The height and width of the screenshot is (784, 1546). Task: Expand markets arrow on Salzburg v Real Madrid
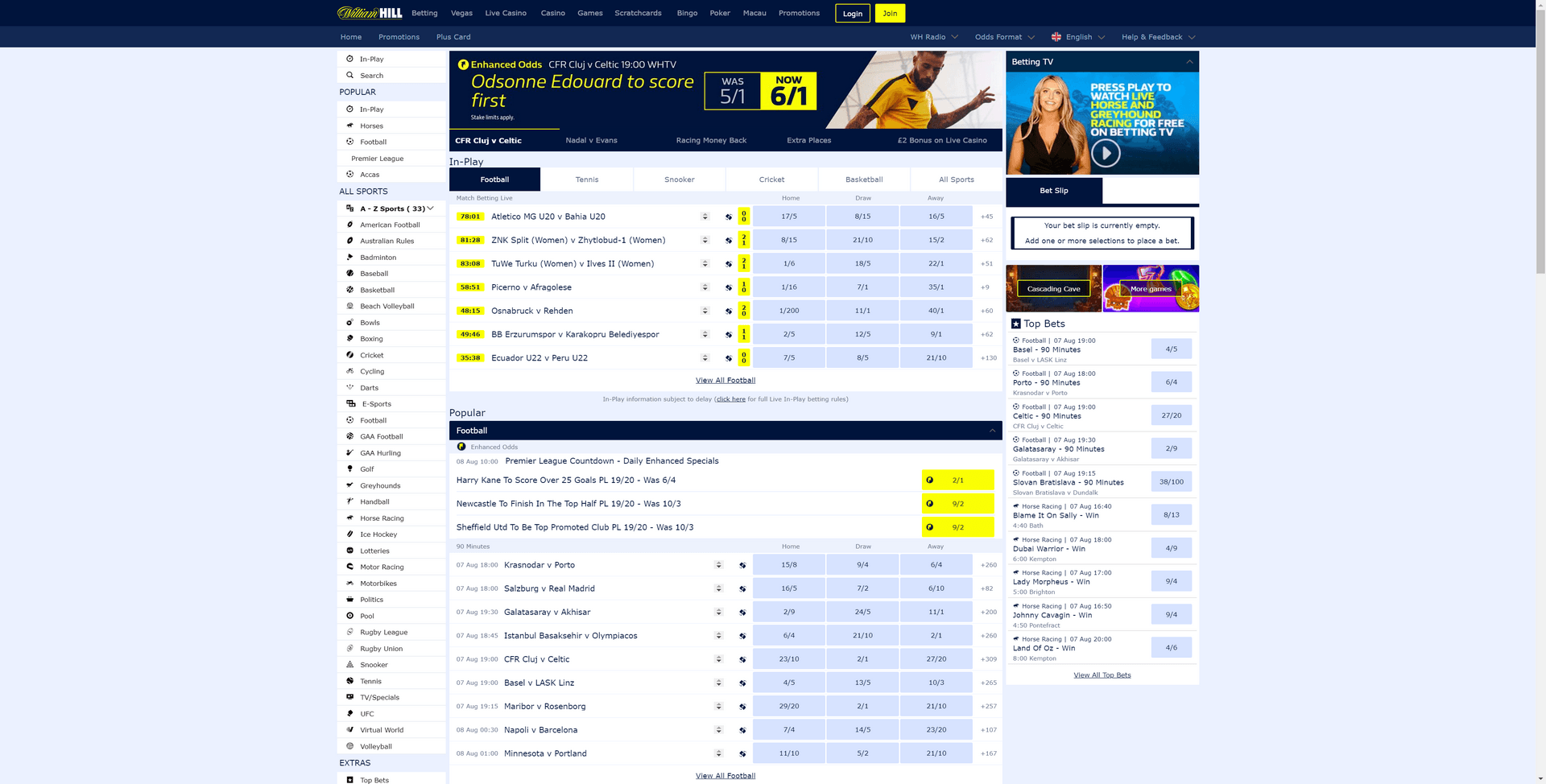718,588
